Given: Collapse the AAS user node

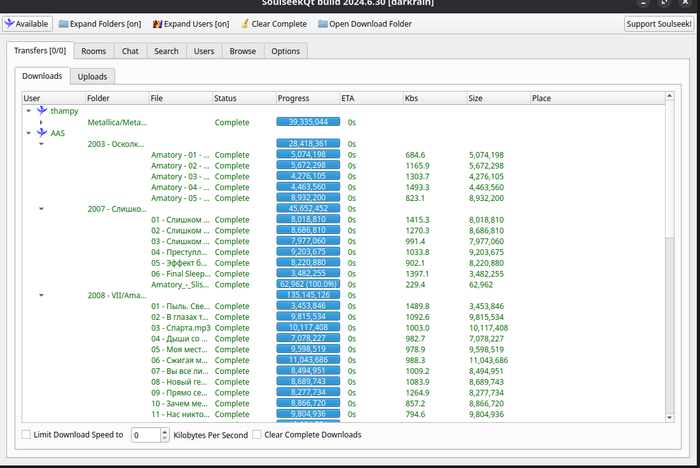Looking at the screenshot, I should (29, 133).
